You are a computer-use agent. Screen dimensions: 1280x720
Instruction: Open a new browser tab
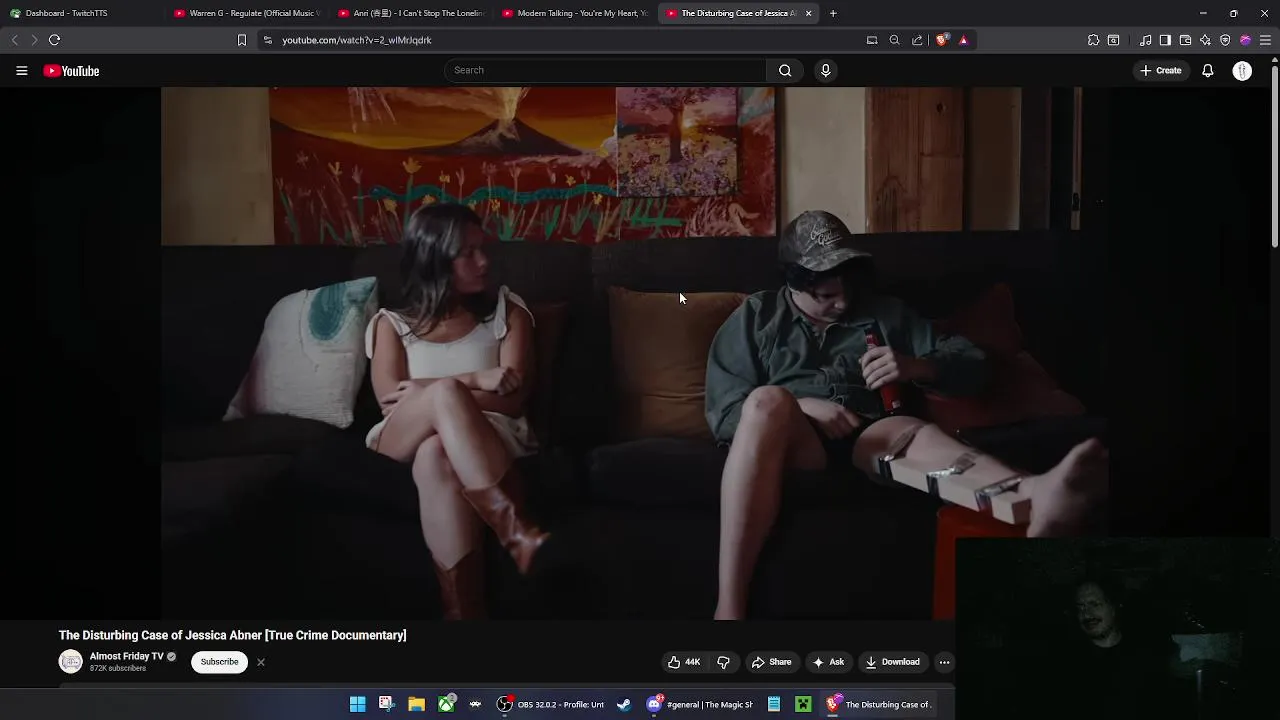pyautogui.click(x=833, y=13)
